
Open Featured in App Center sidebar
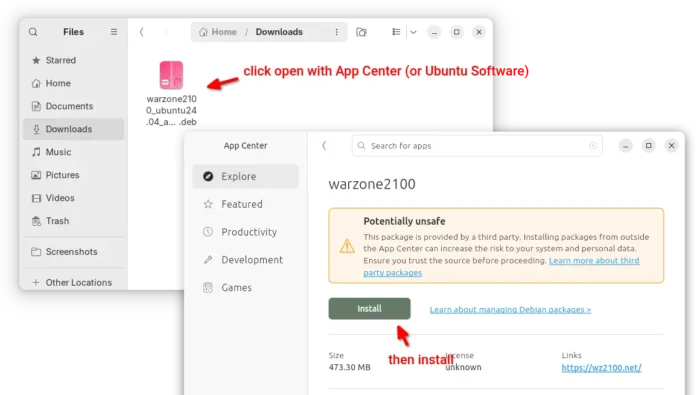[246, 204]
